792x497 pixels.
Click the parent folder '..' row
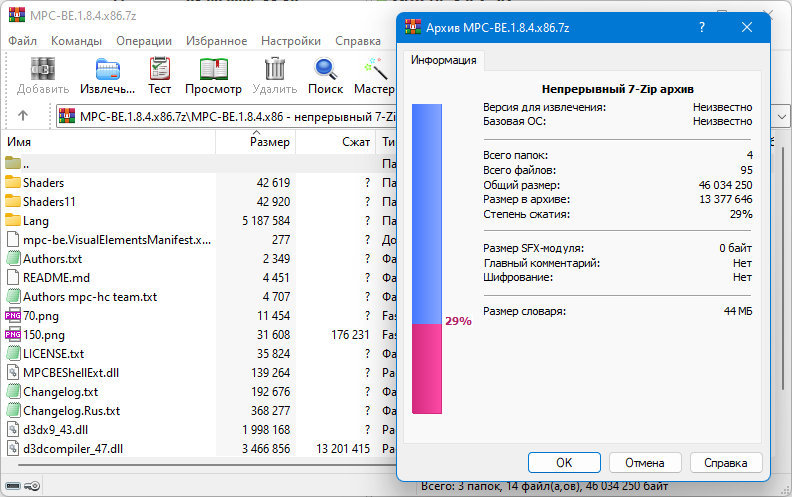(x=198, y=164)
